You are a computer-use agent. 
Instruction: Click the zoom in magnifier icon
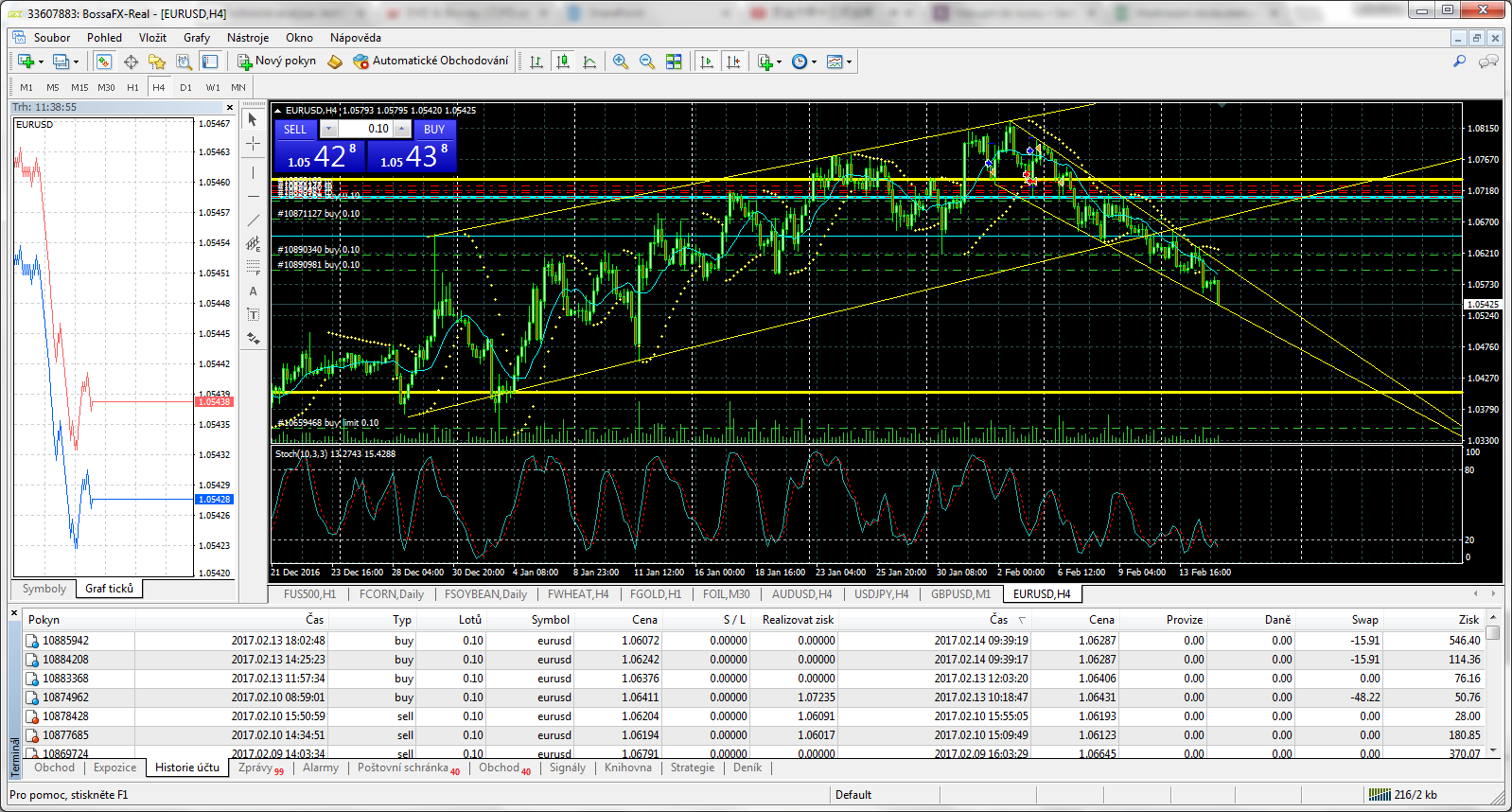[621, 62]
